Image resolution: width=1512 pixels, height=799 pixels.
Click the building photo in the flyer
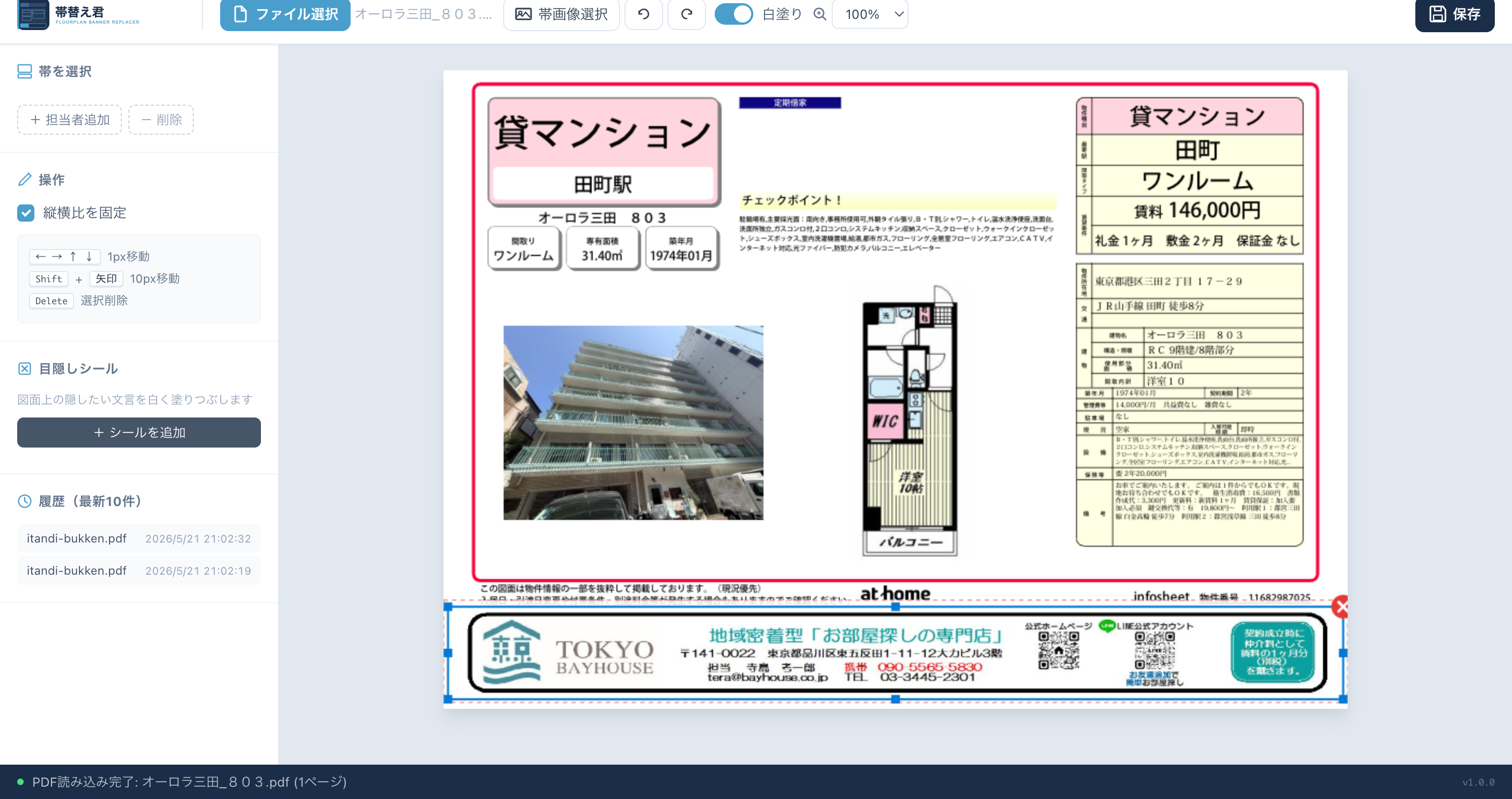(634, 423)
